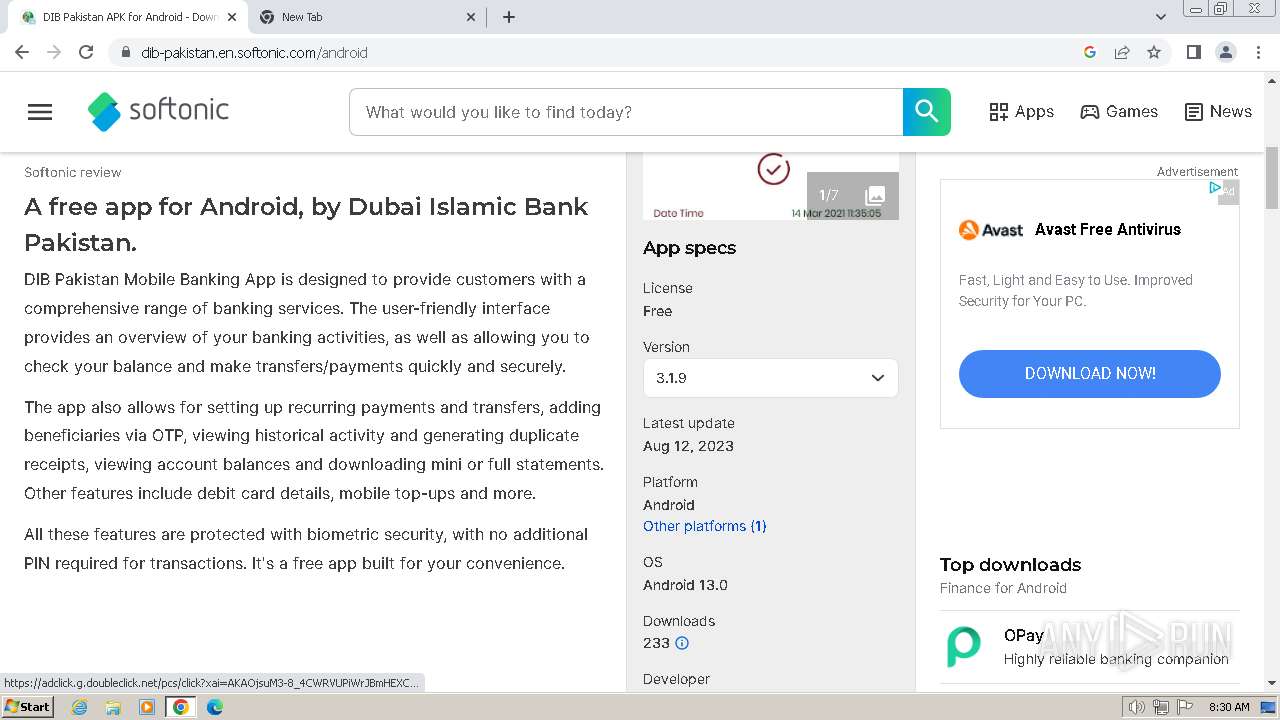Open the News section

[1218, 112]
